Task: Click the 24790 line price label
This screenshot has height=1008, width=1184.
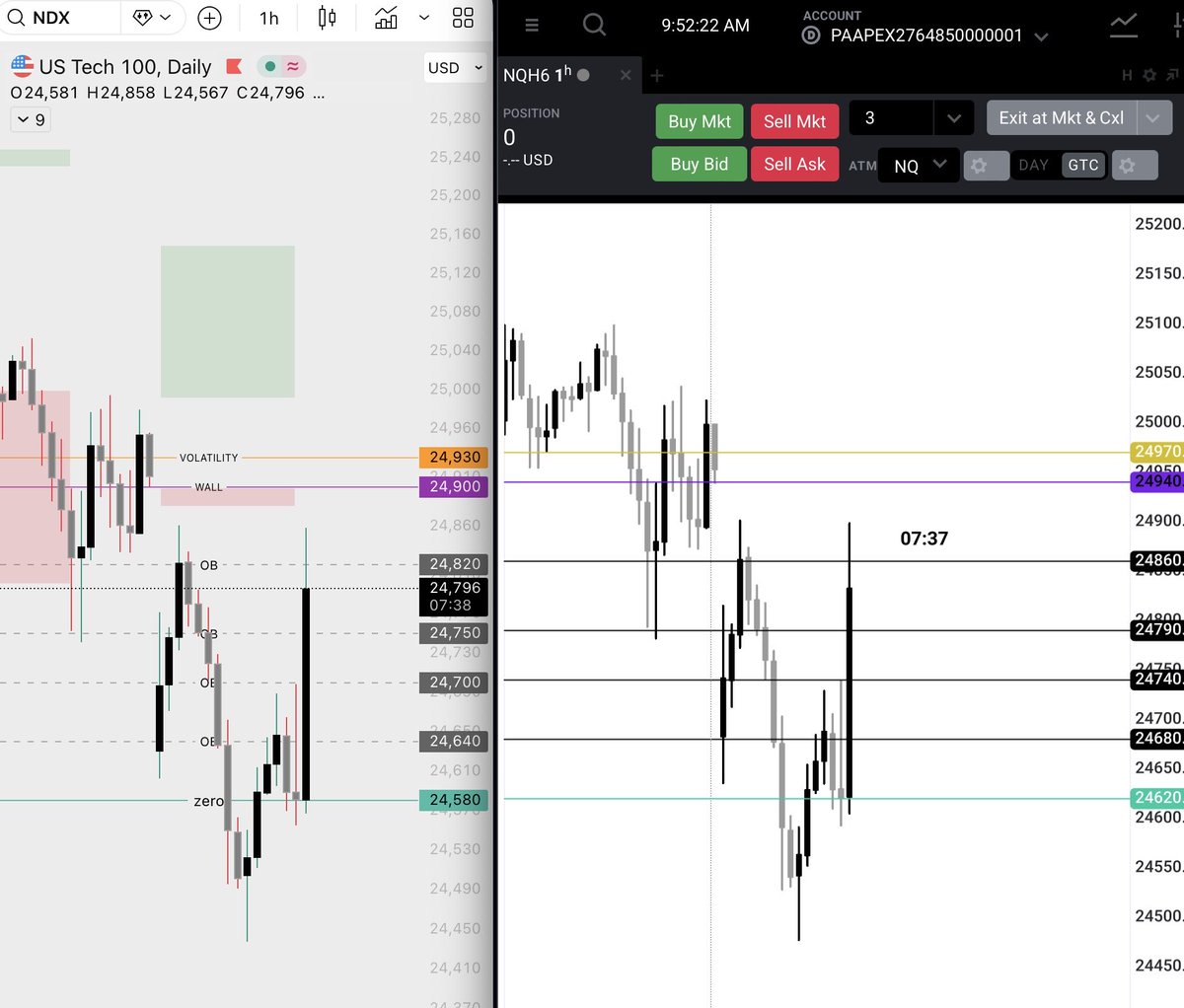Action: (x=1156, y=630)
